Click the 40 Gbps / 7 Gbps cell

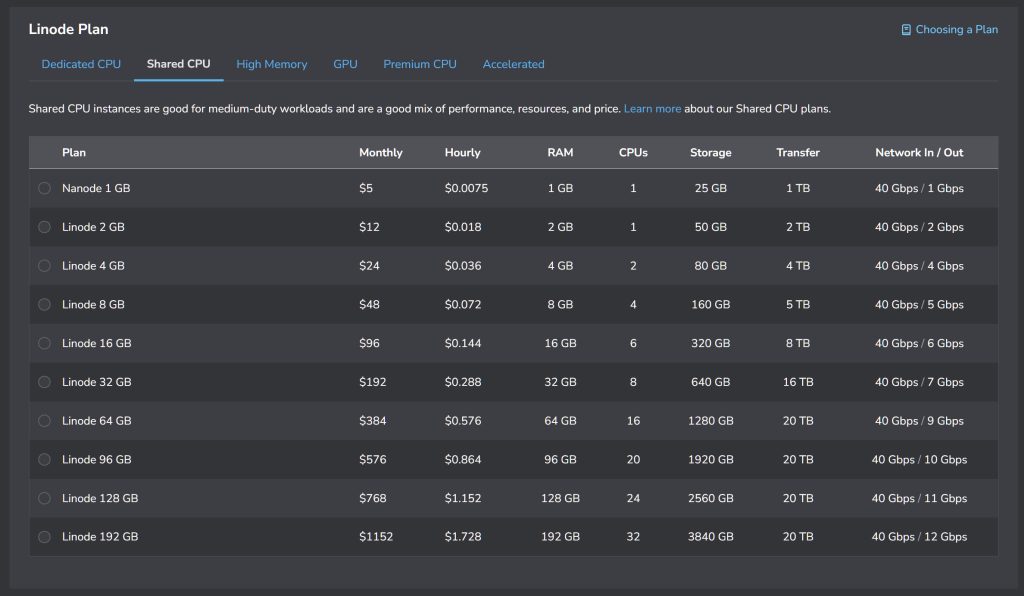tap(919, 382)
